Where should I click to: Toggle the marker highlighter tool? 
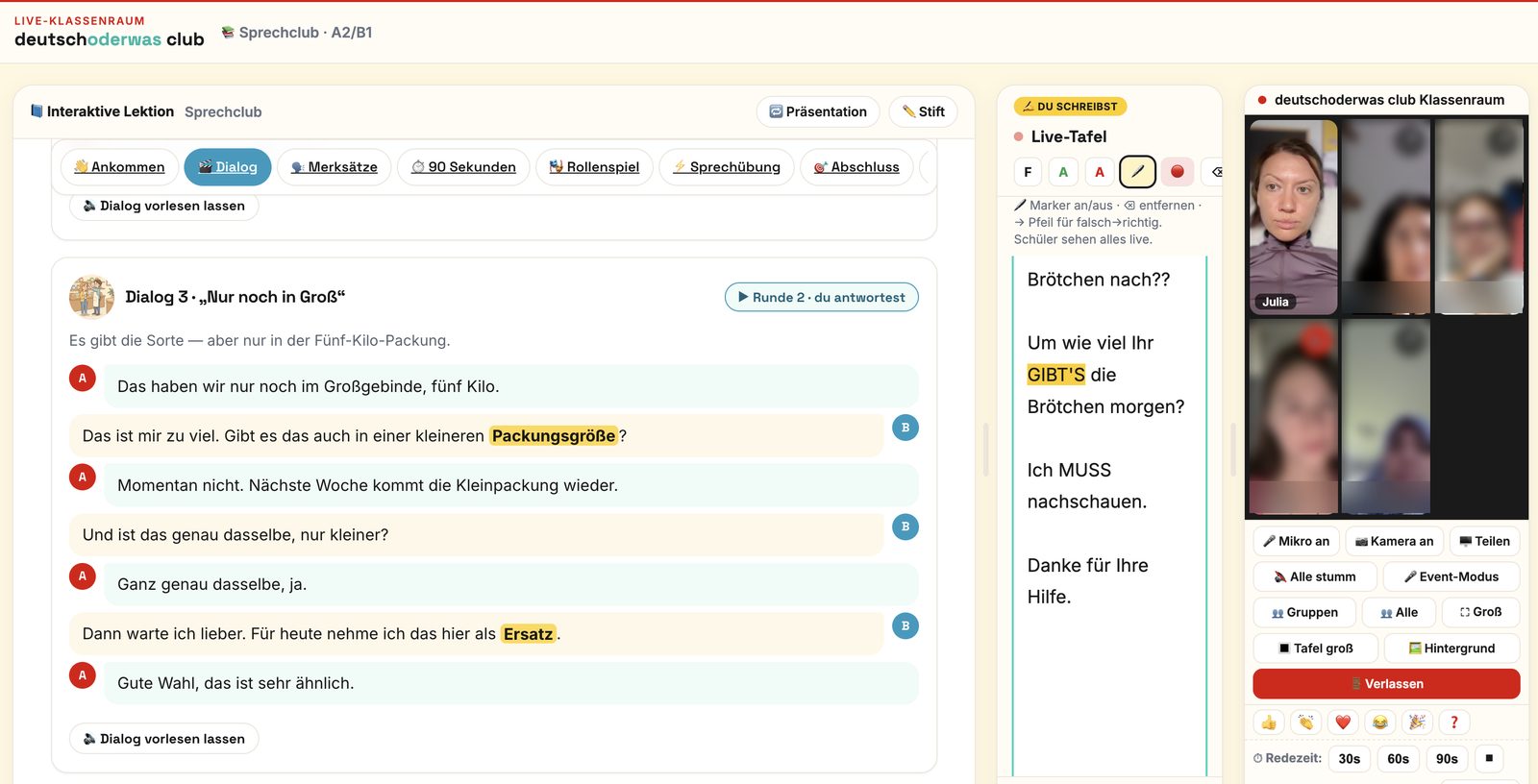[x=1138, y=172]
